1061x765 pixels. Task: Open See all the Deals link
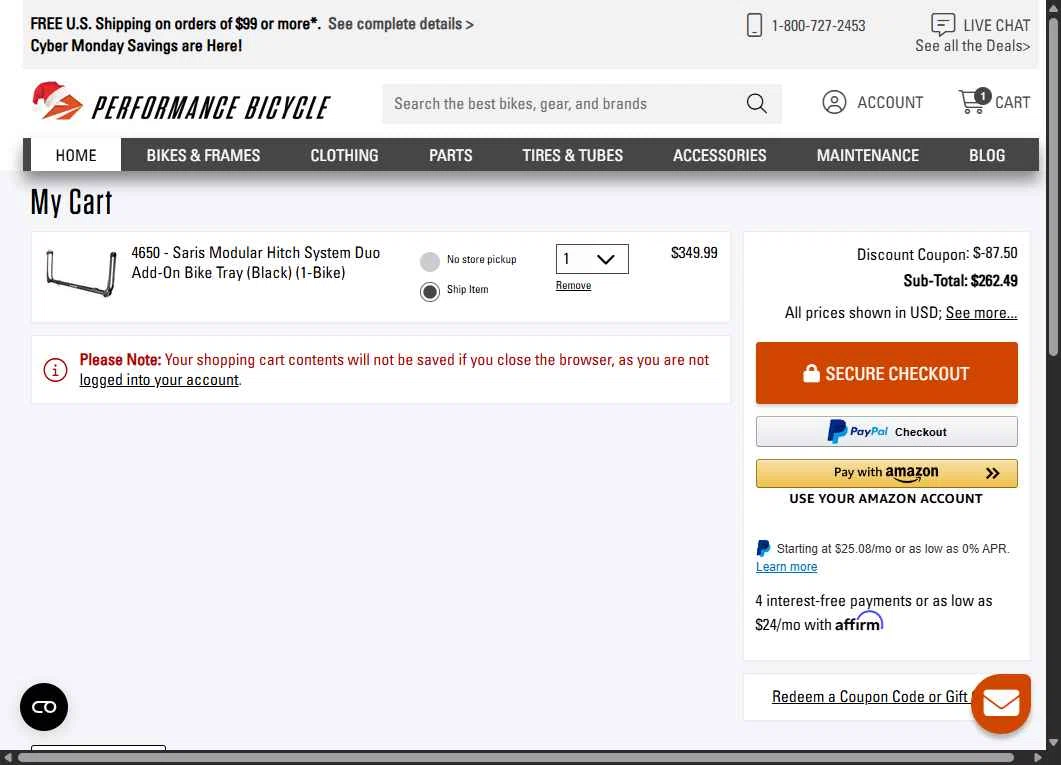click(972, 46)
